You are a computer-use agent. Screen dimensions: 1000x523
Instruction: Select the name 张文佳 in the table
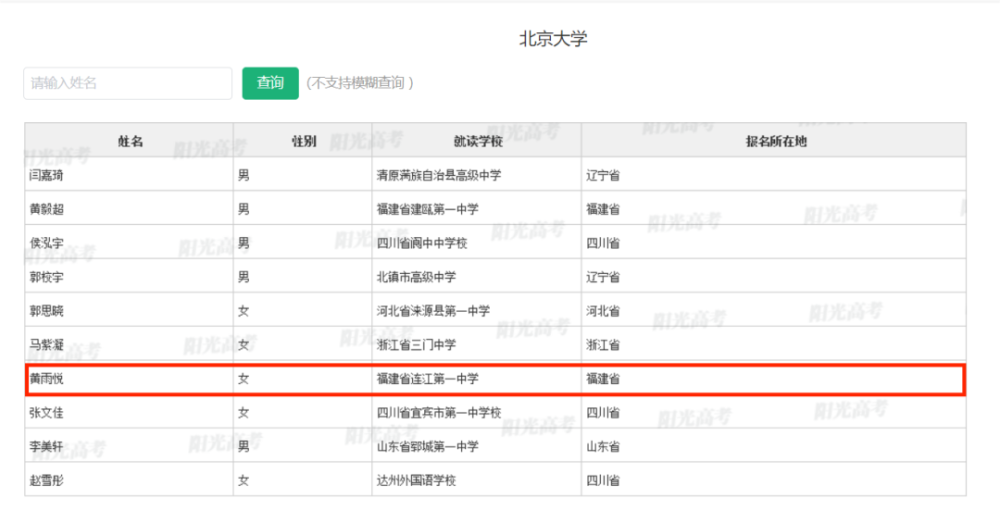[47, 413]
